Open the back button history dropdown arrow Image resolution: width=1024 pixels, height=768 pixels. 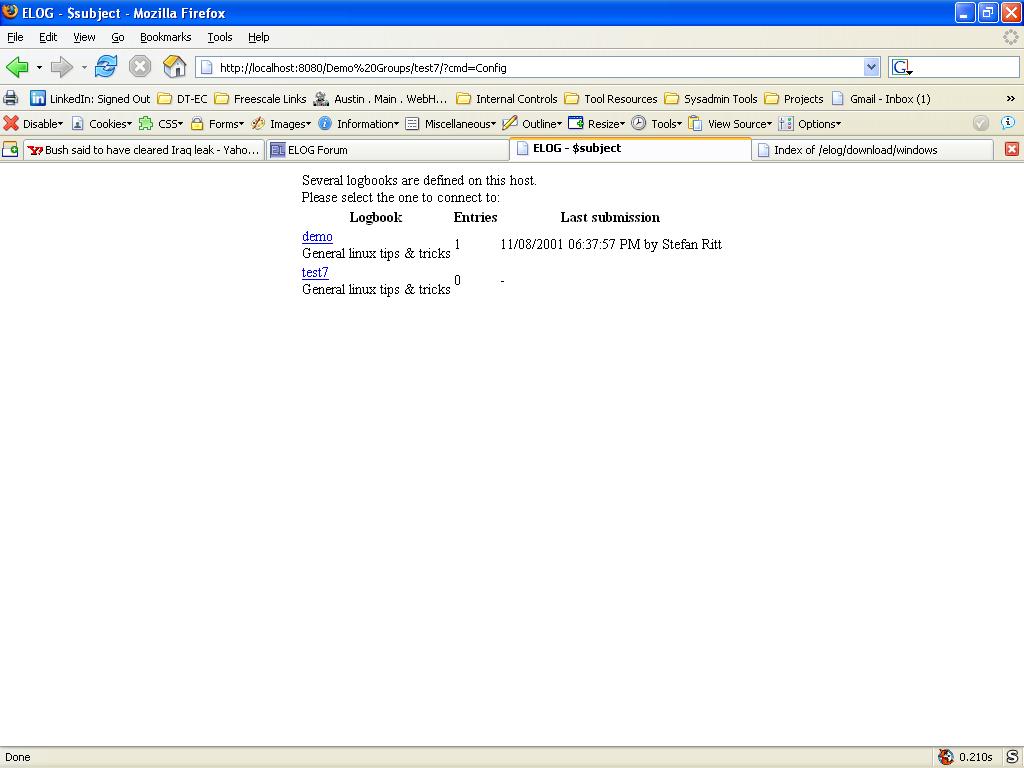pos(39,67)
